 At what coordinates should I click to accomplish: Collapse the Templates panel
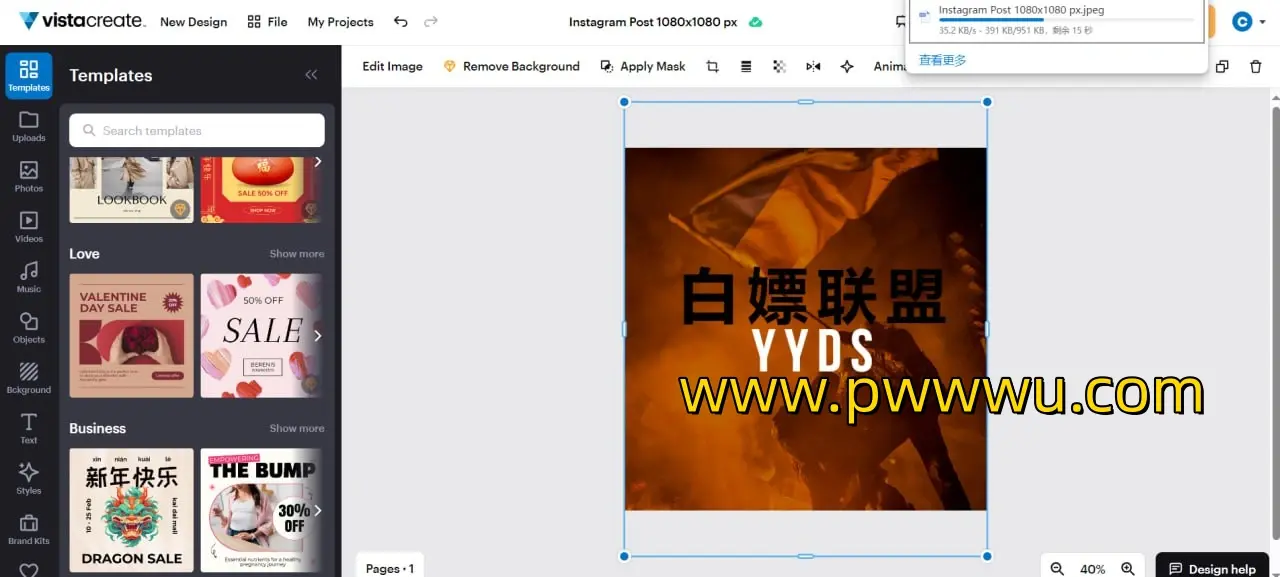[x=311, y=75]
